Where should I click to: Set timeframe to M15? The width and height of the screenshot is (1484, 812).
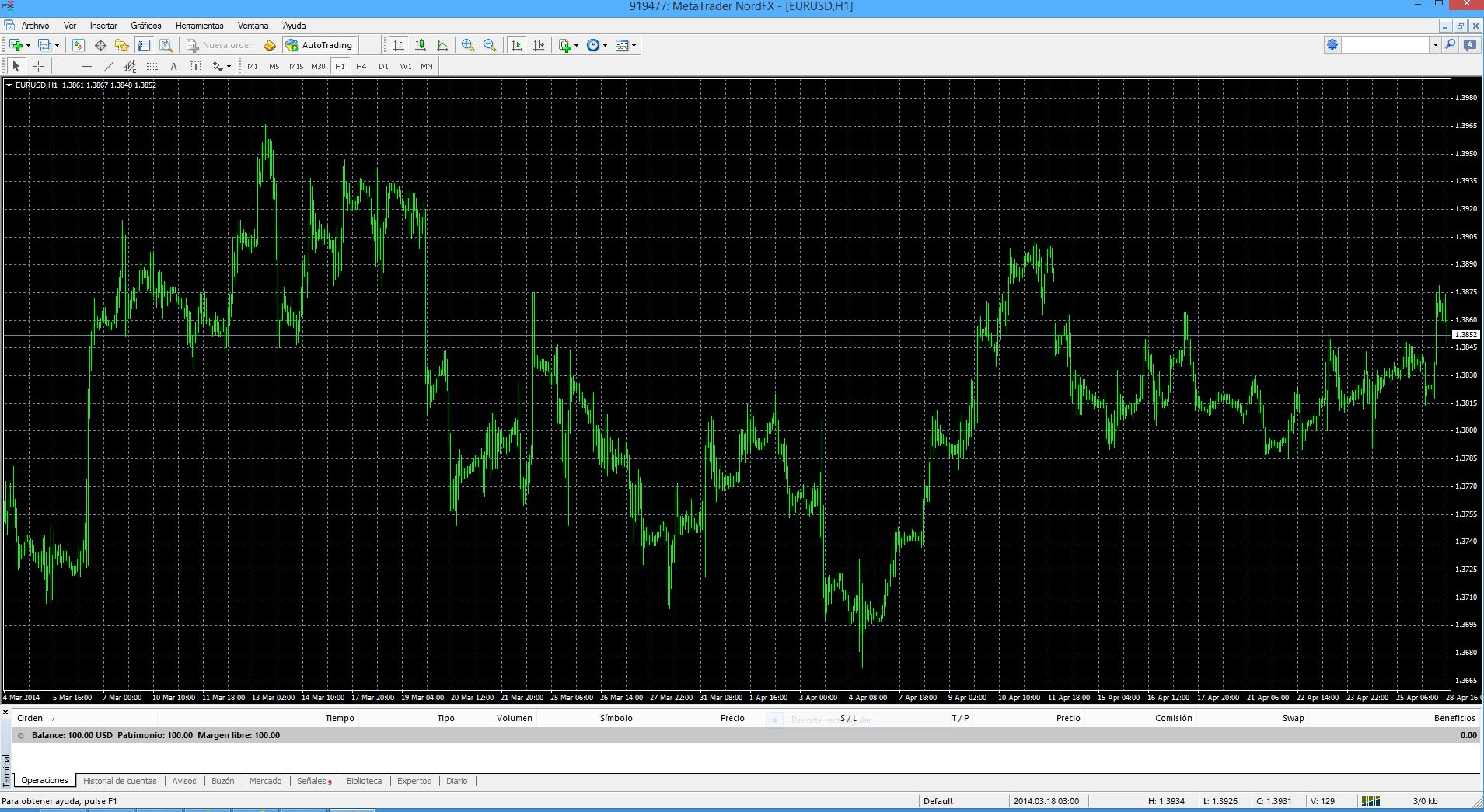[296, 67]
